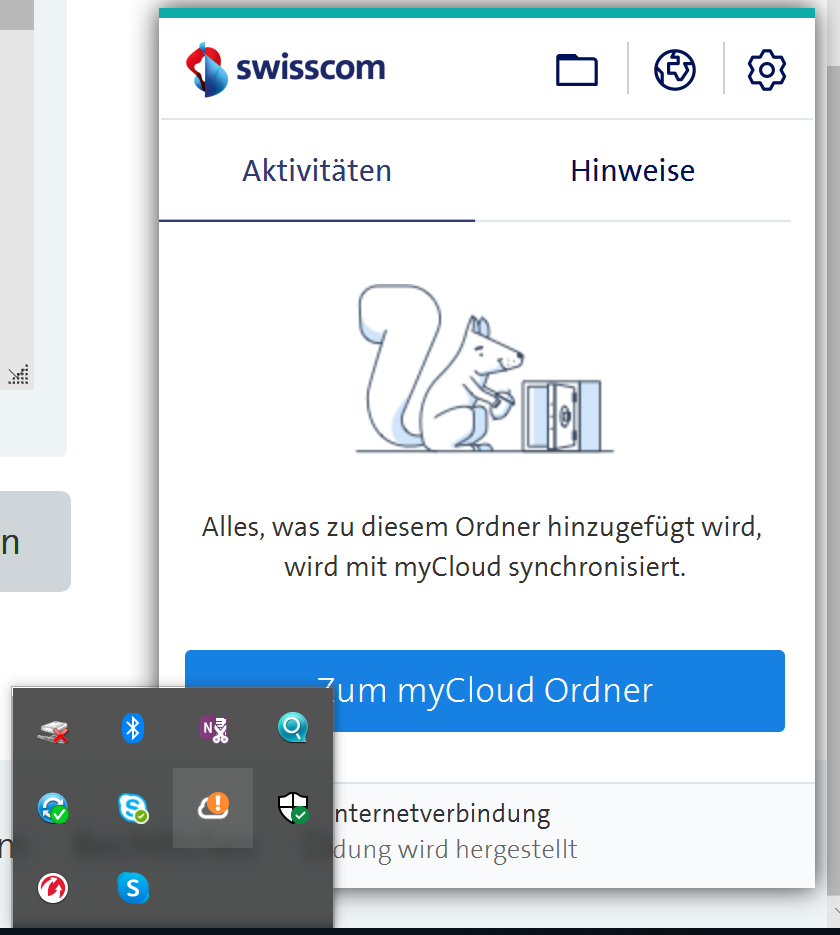The height and width of the screenshot is (935, 840).
Task: Click the OneNote clipping tool tray icon
Action: 213,728
